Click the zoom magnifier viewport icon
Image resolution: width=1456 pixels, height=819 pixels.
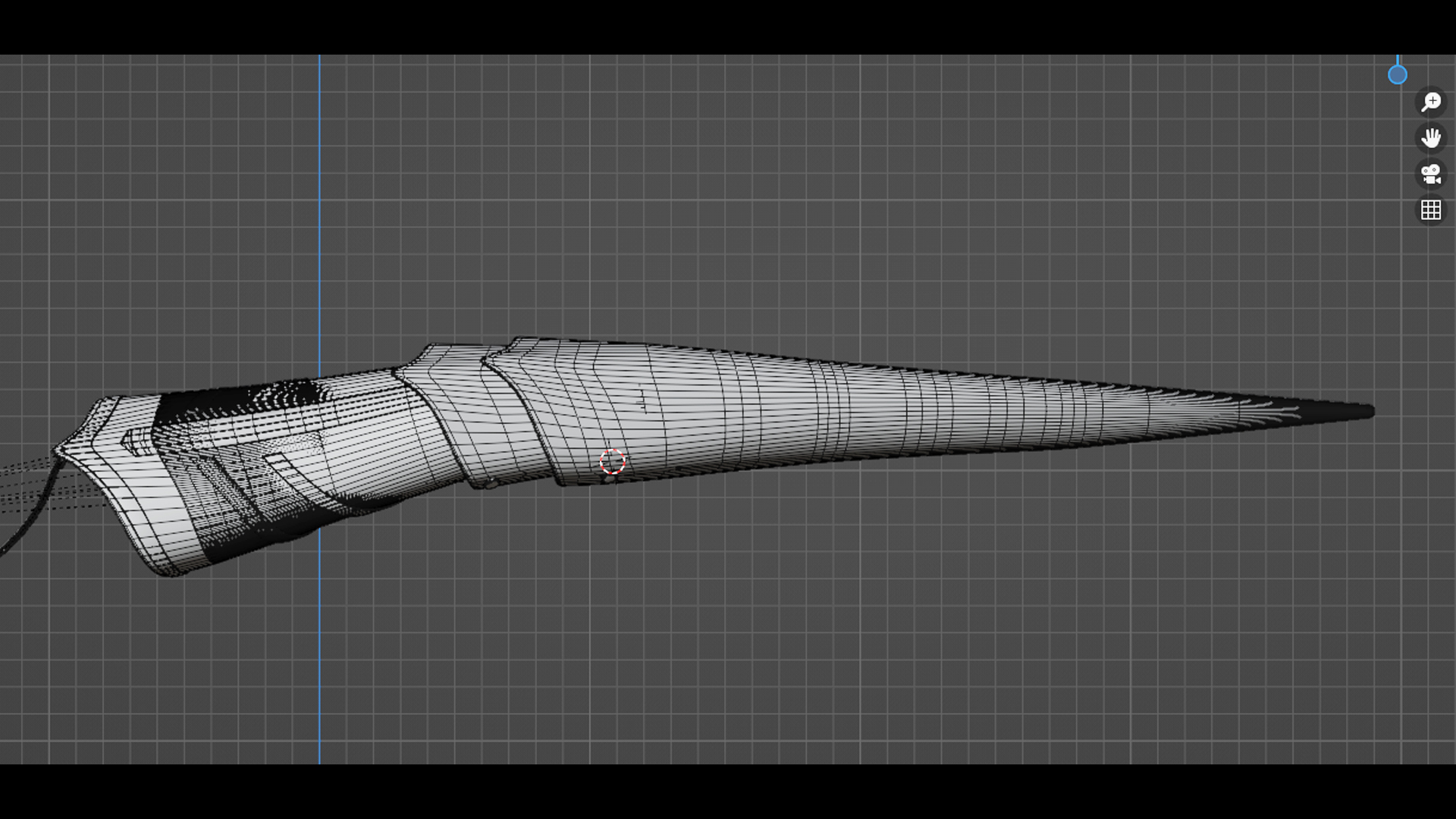pos(1430,102)
